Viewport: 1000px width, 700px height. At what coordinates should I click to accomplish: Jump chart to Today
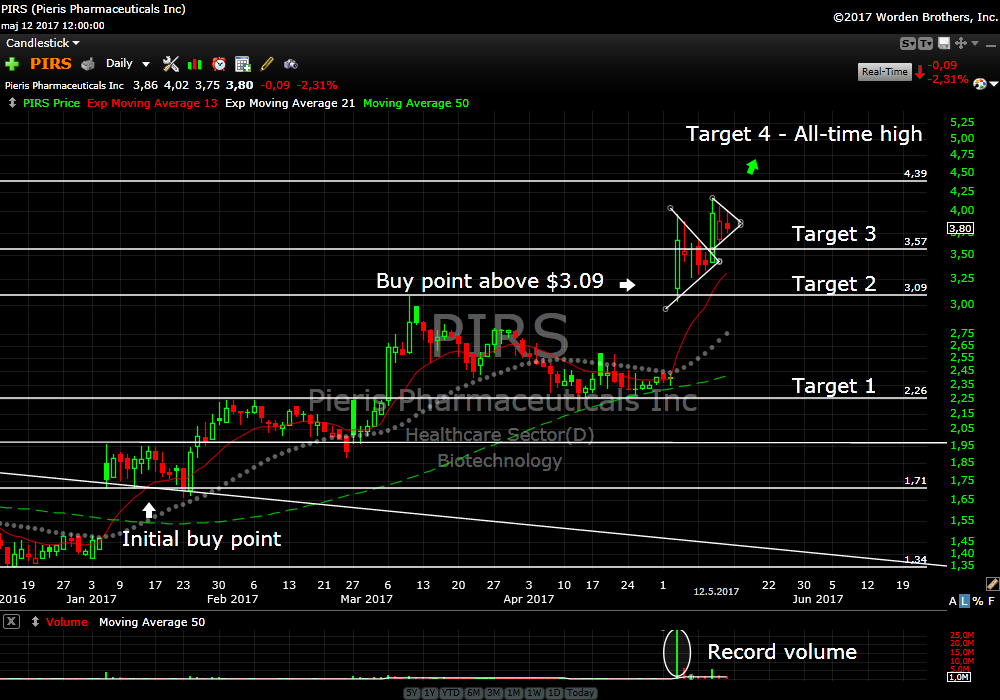580,692
